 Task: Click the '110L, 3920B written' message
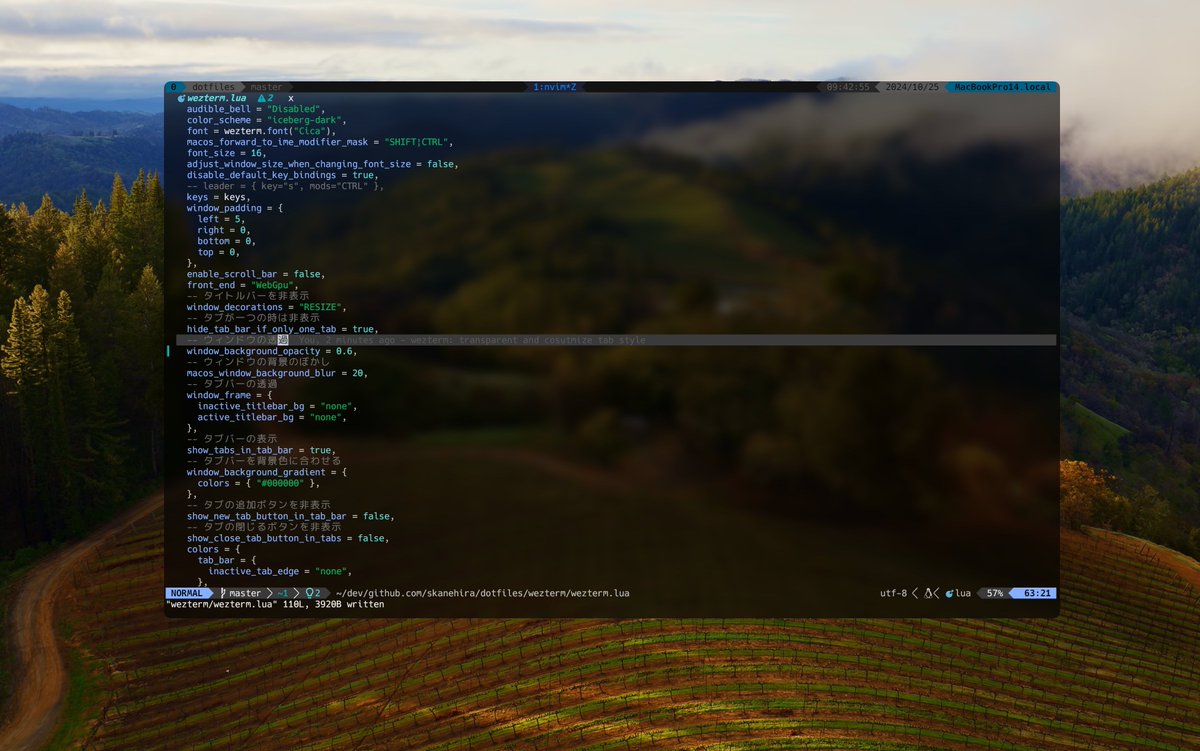333,604
